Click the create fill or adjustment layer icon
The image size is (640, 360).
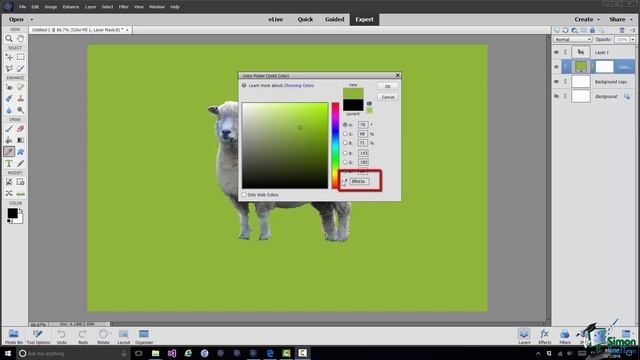(575, 30)
